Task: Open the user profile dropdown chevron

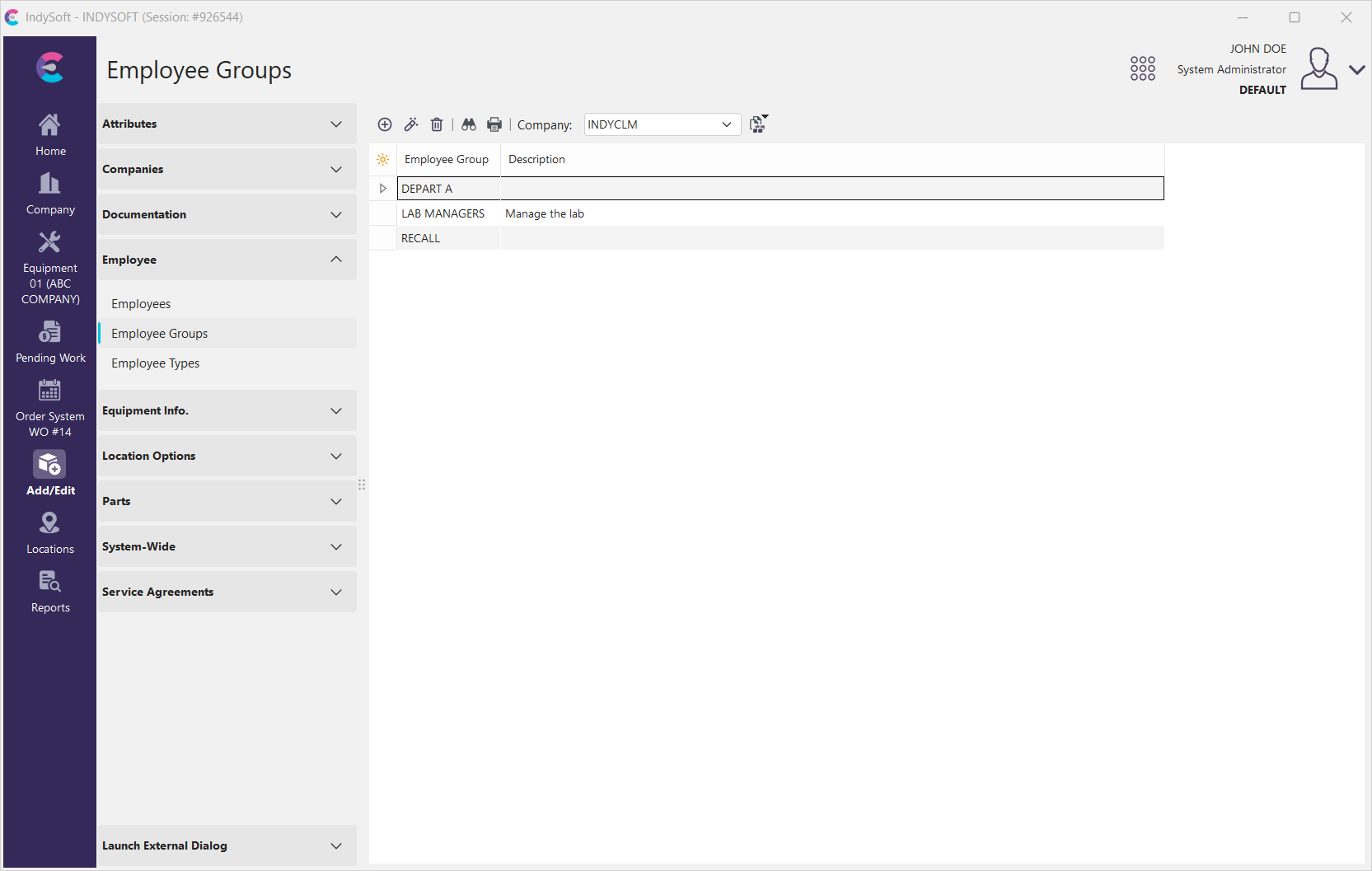Action: pos(1356,70)
